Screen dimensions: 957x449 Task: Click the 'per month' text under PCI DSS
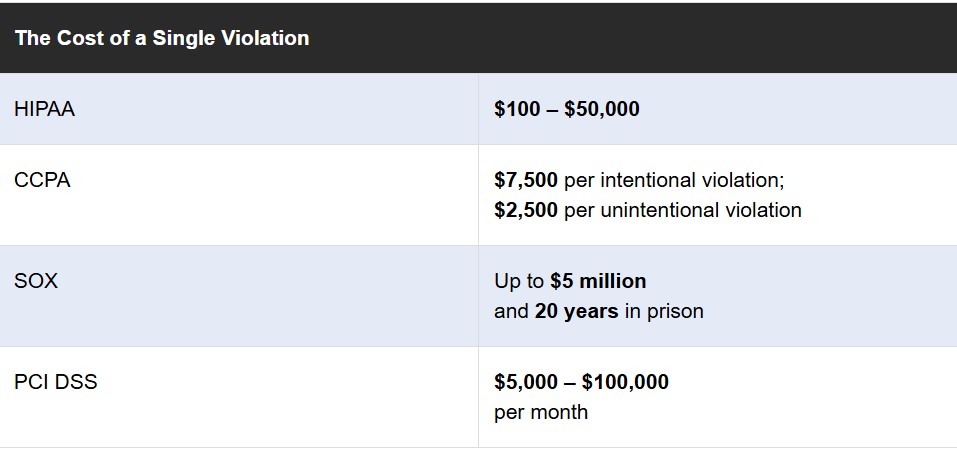click(541, 412)
